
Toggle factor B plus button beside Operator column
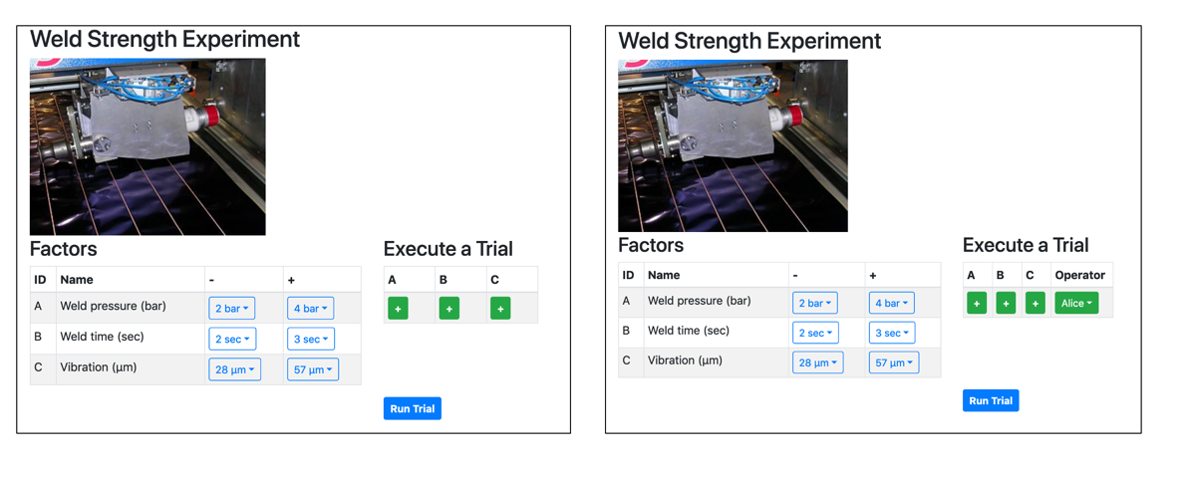point(1006,302)
